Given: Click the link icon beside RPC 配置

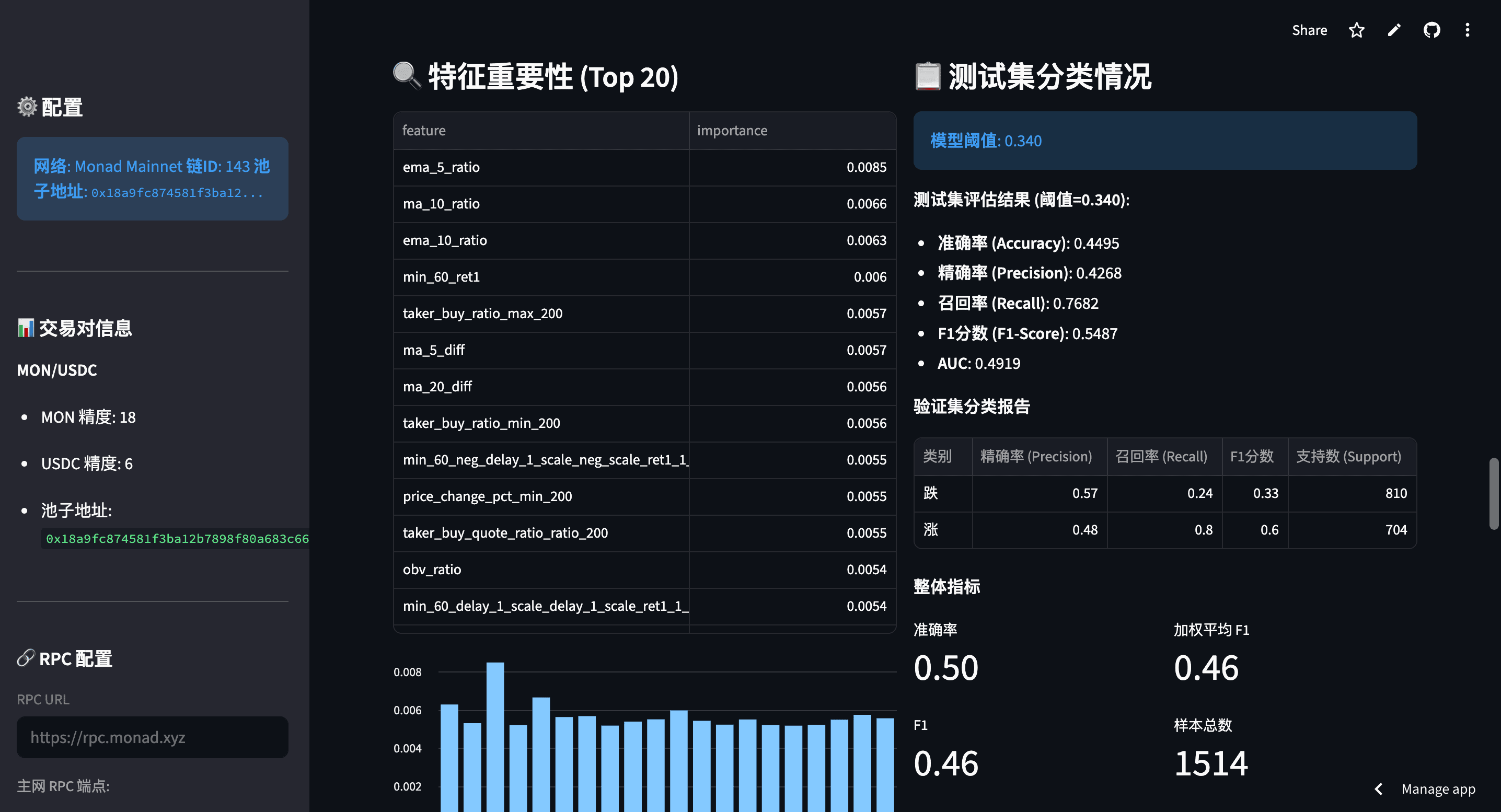Looking at the screenshot, I should tap(26, 658).
